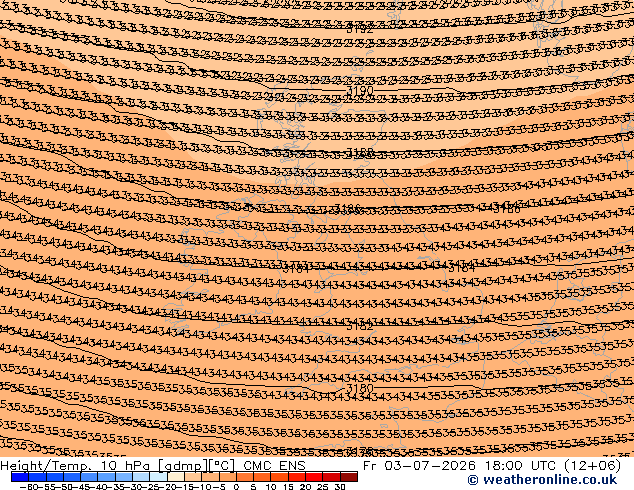Click the 'Height/Temp.' title text
The image size is (634, 490).
click(x=46, y=466)
